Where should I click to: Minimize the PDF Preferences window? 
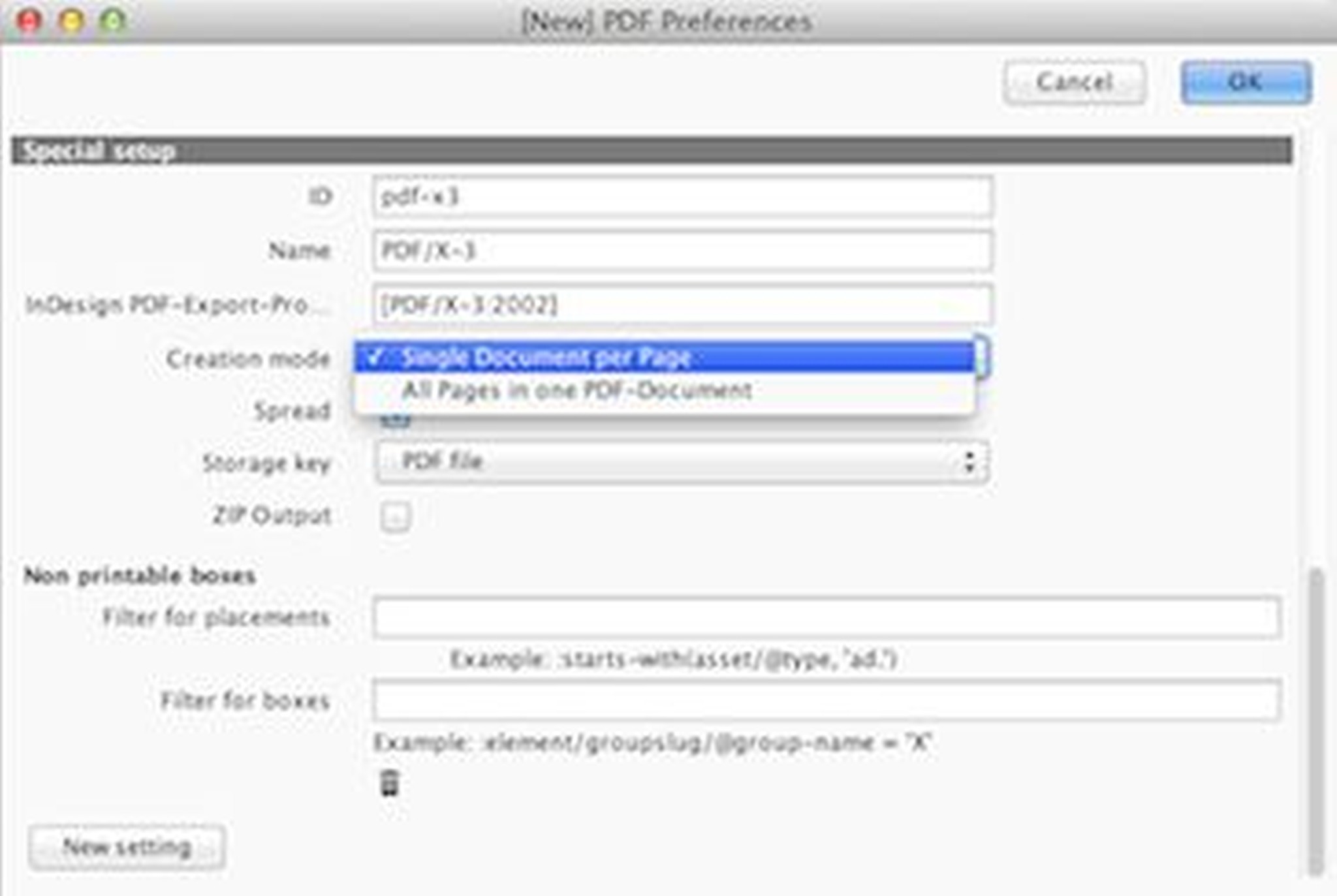pos(71,21)
